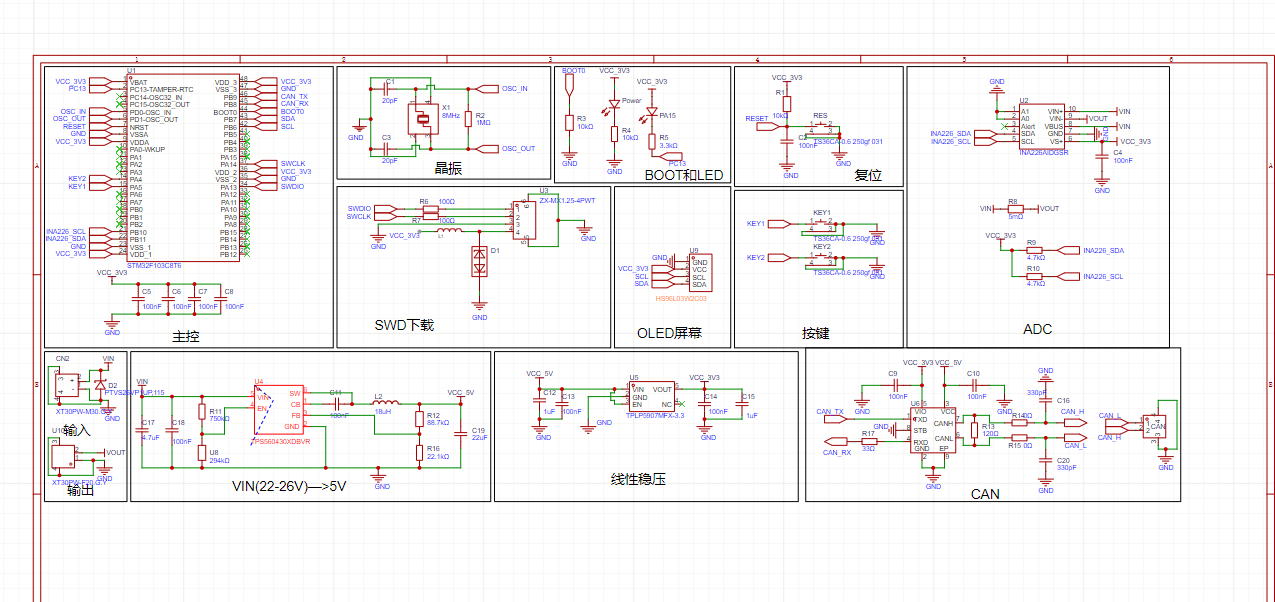The image size is (1275, 602).
Task: Click the '主控' section title
Action: (186, 336)
